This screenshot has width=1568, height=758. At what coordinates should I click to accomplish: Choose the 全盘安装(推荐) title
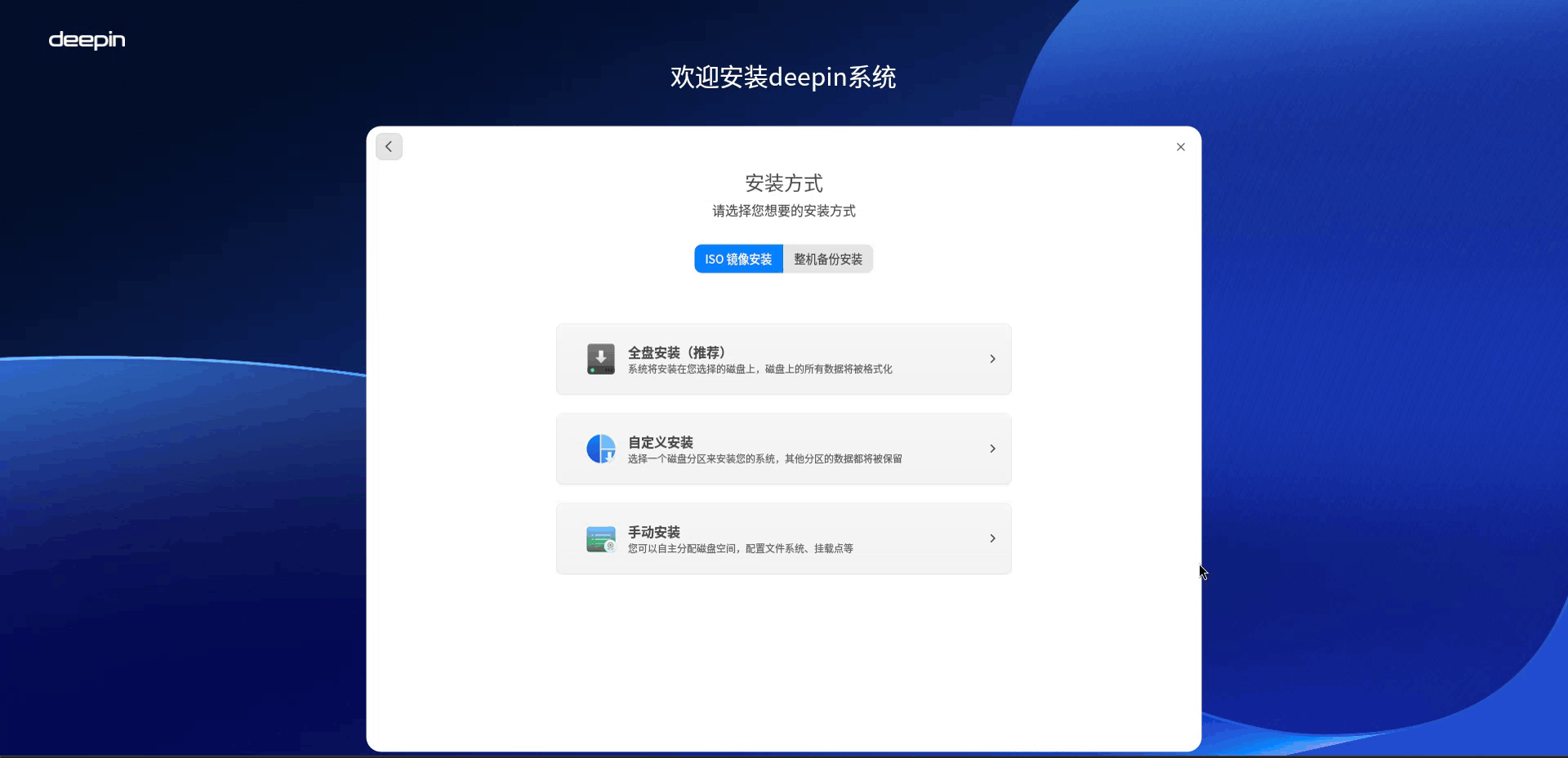coord(678,352)
